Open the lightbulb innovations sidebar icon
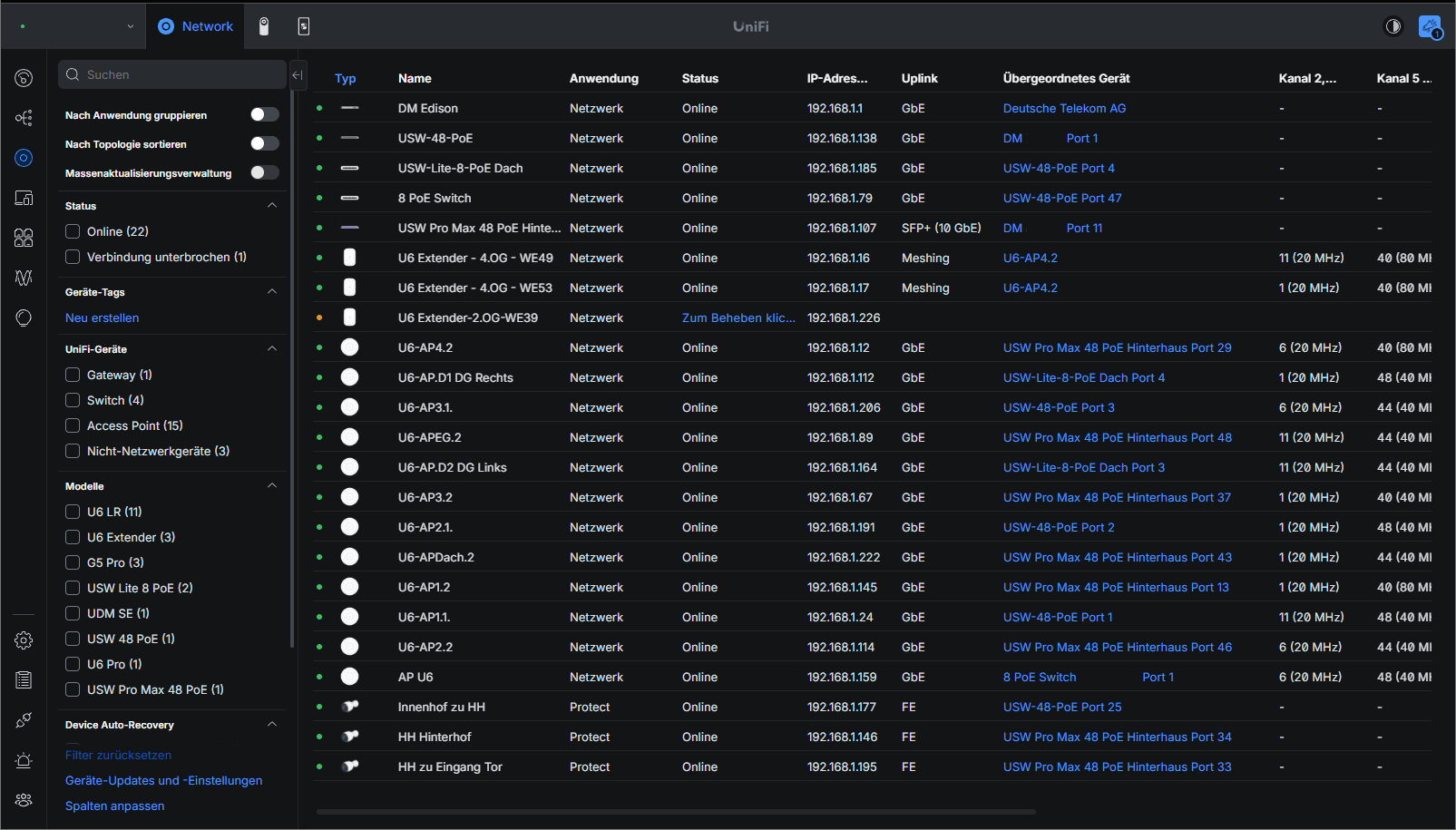Image resolution: width=1456 pixels, height=830 pixels. coord(24,317)
